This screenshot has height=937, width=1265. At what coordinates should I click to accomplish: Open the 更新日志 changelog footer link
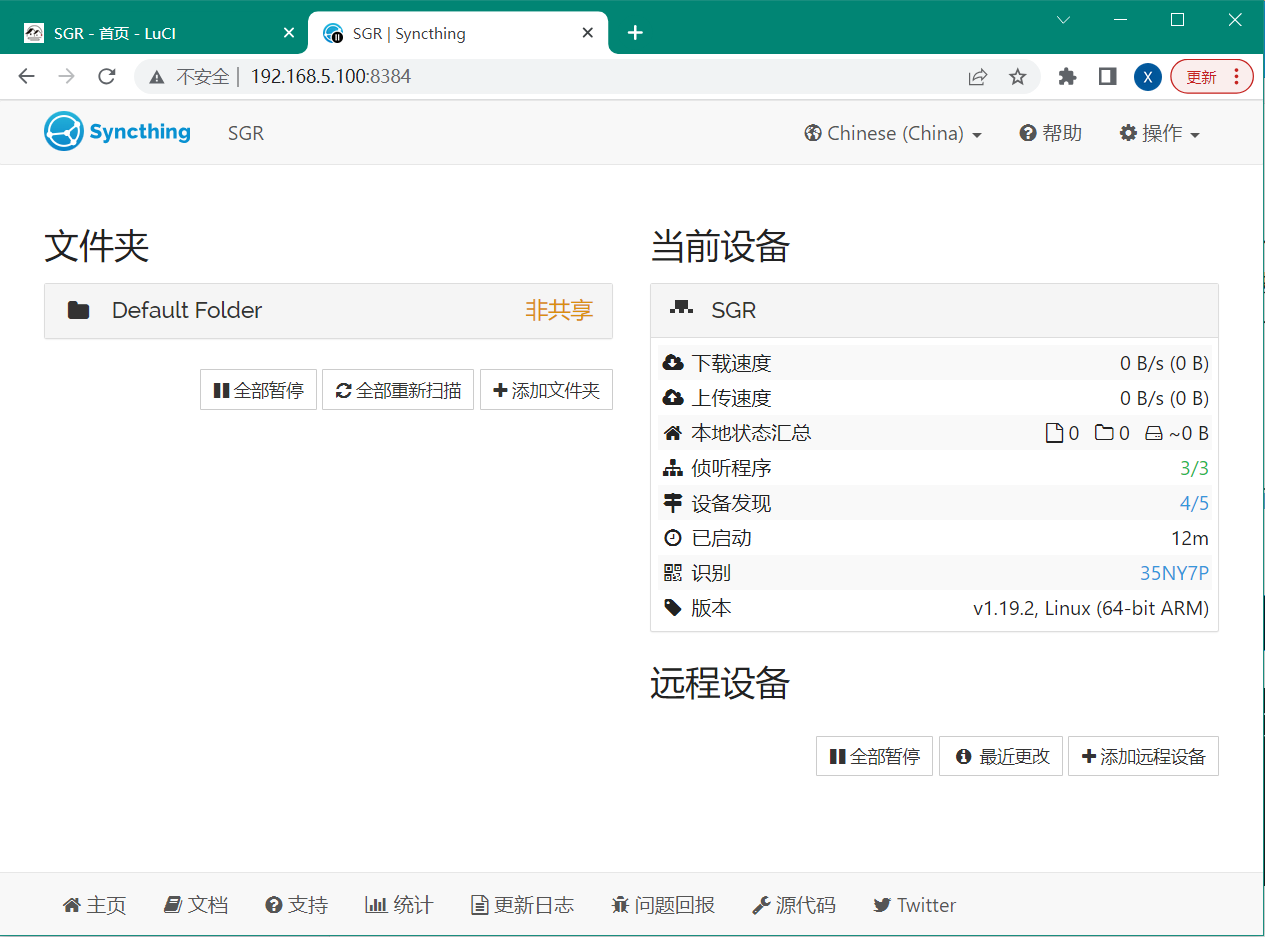click(x=522, y=905)
